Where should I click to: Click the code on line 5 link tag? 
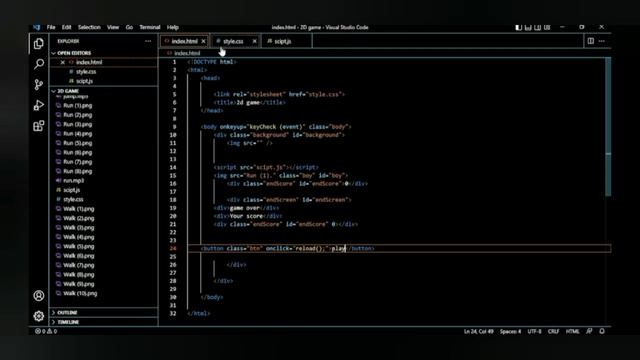(x=279, y=94)
